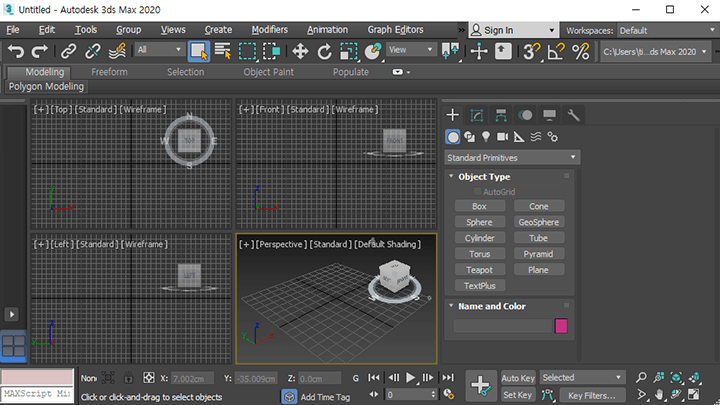Open the Modifiers menu
This screenshot has height=405, width=720.
click(270, 30)
